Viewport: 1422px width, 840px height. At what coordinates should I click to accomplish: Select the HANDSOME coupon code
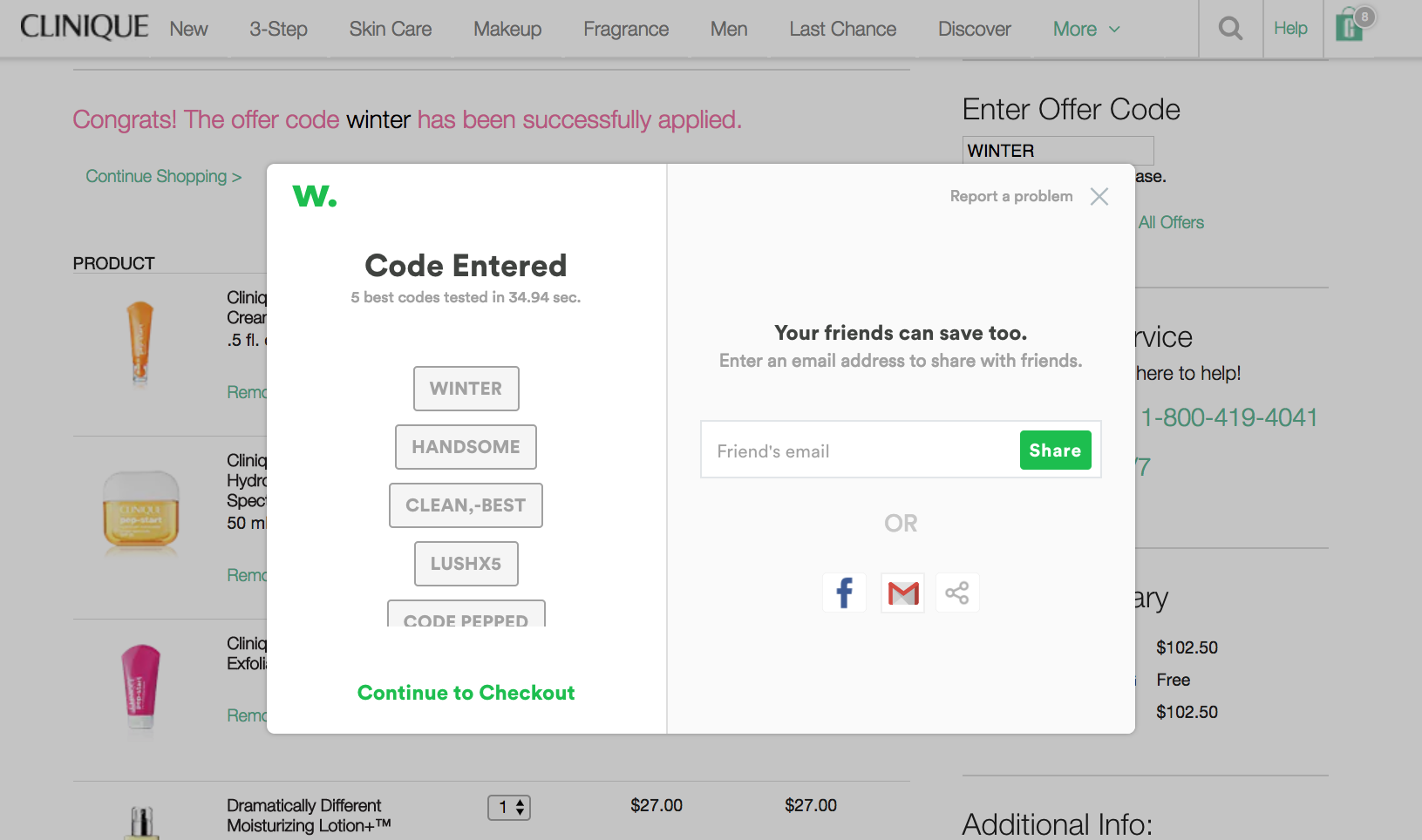pyautogui.click(x=466, y=447)
